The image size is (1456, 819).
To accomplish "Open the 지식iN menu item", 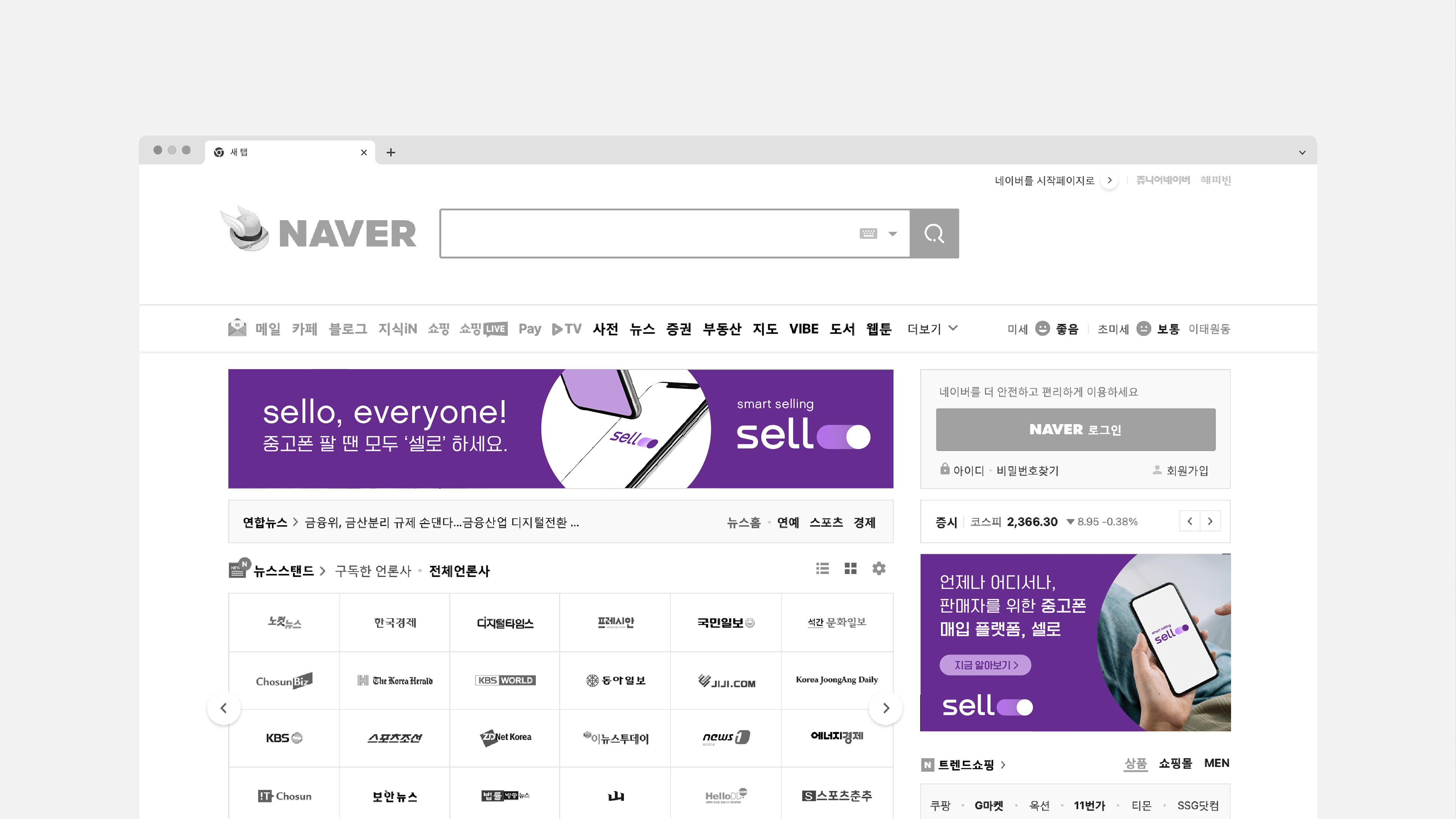I will click(x=397, y=329).
